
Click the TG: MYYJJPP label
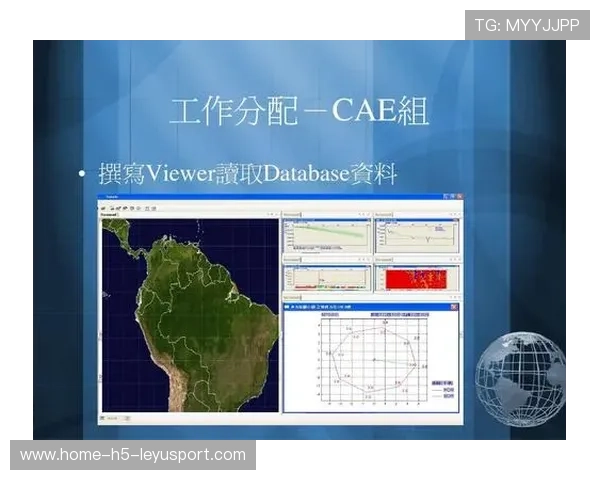[x=527, y=25]
